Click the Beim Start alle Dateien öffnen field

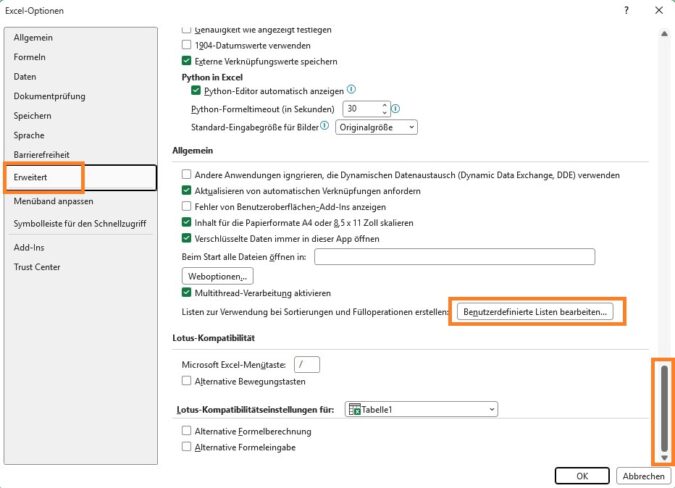pyautogui.click(x=454, y=257)
